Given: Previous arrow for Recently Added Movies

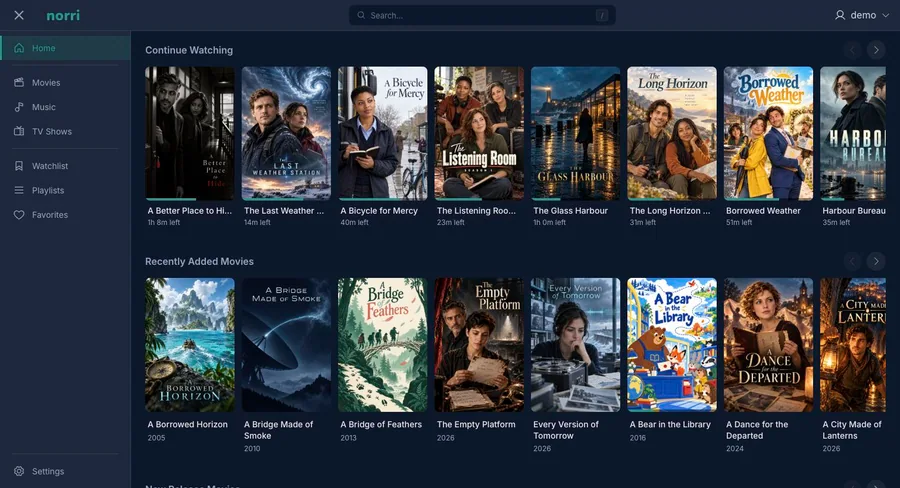Looking at the screenshot, I should (852, 262).
